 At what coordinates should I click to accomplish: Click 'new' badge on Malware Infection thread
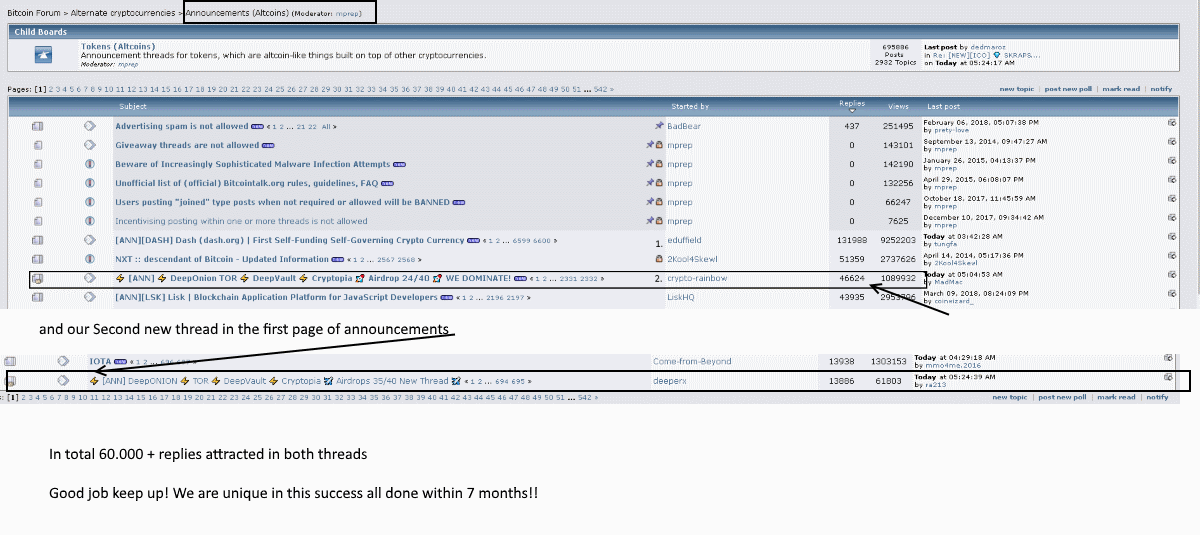tap(400, 165)
